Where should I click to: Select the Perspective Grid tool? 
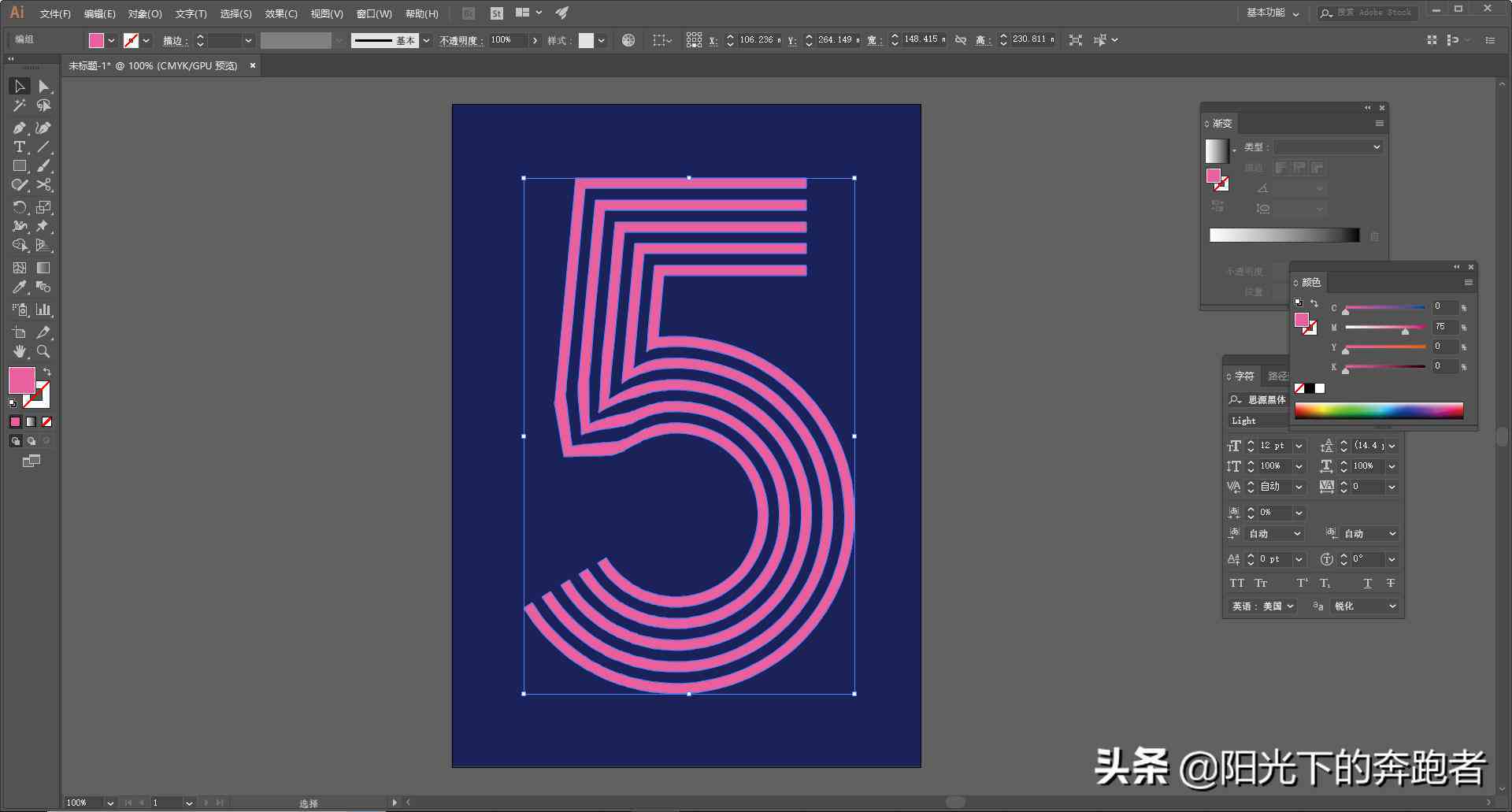coord(44,246)
